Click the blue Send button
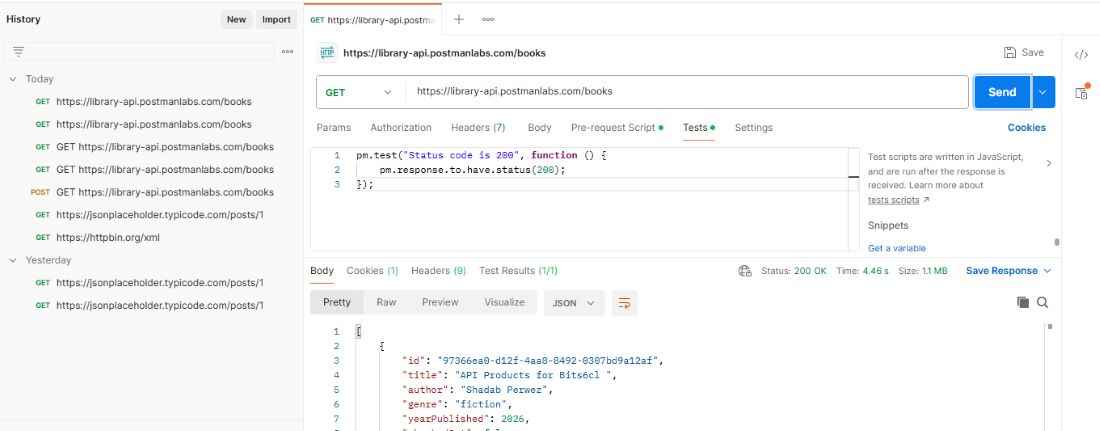 coord(1002,92)
